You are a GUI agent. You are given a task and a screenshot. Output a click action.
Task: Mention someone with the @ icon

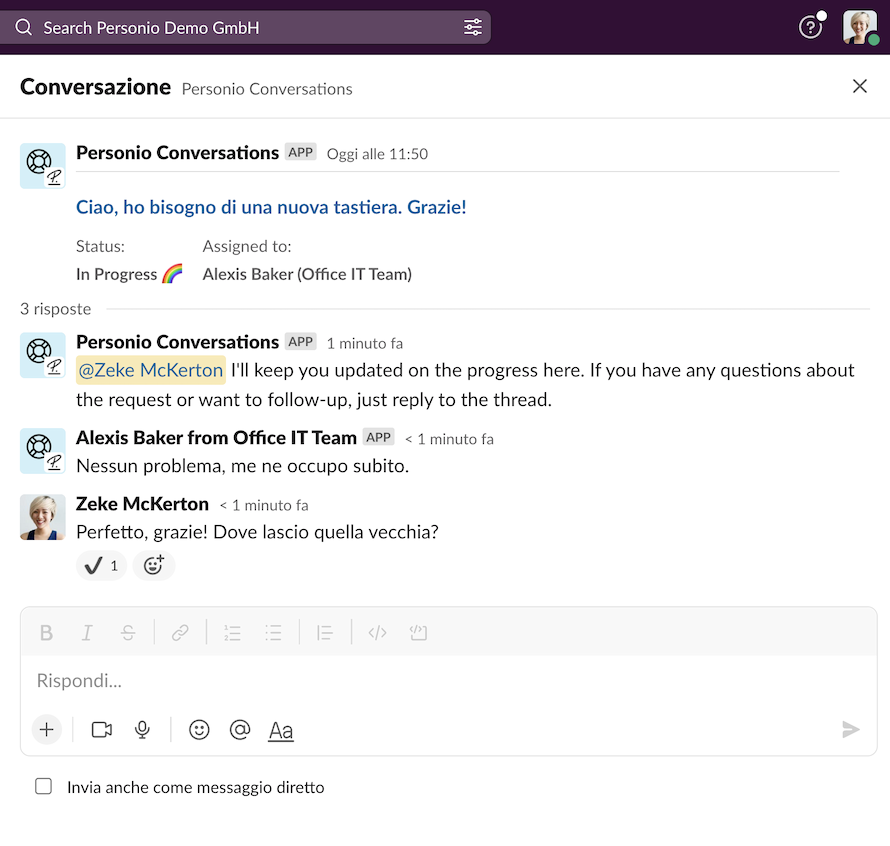point(240,730)
